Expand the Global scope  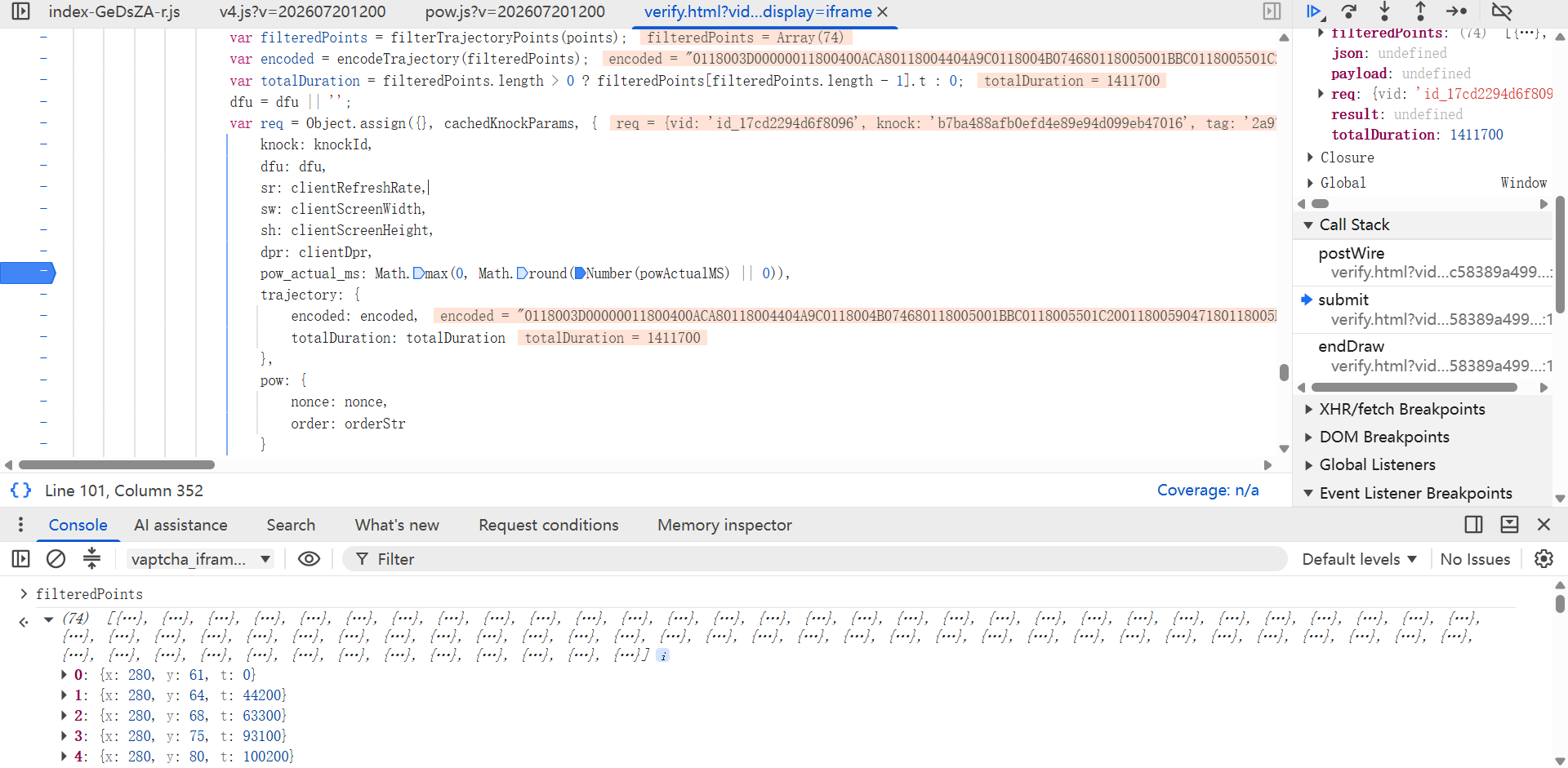(1310, 183)
